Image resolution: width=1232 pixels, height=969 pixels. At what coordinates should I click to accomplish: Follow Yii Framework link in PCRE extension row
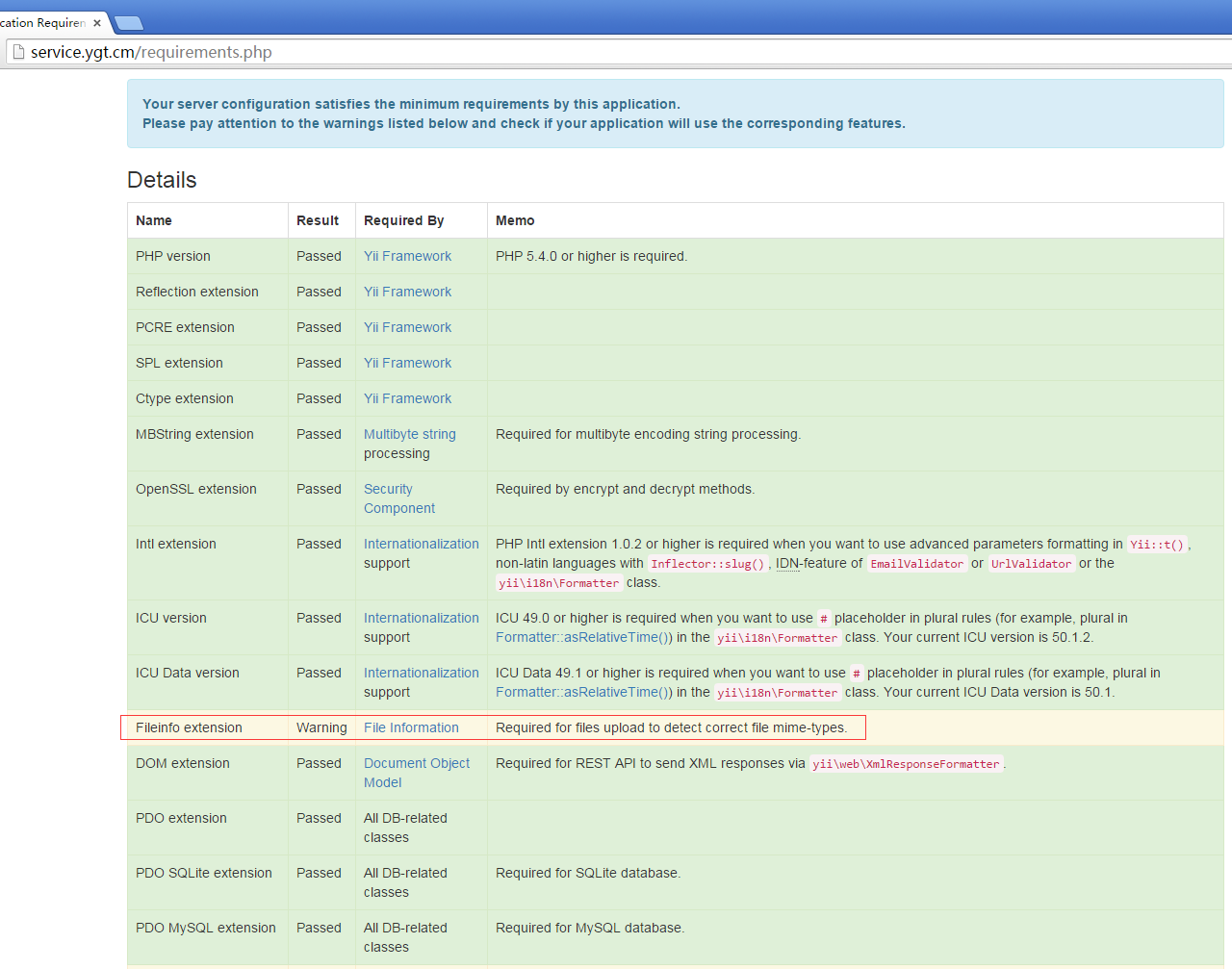pos(407,327)
